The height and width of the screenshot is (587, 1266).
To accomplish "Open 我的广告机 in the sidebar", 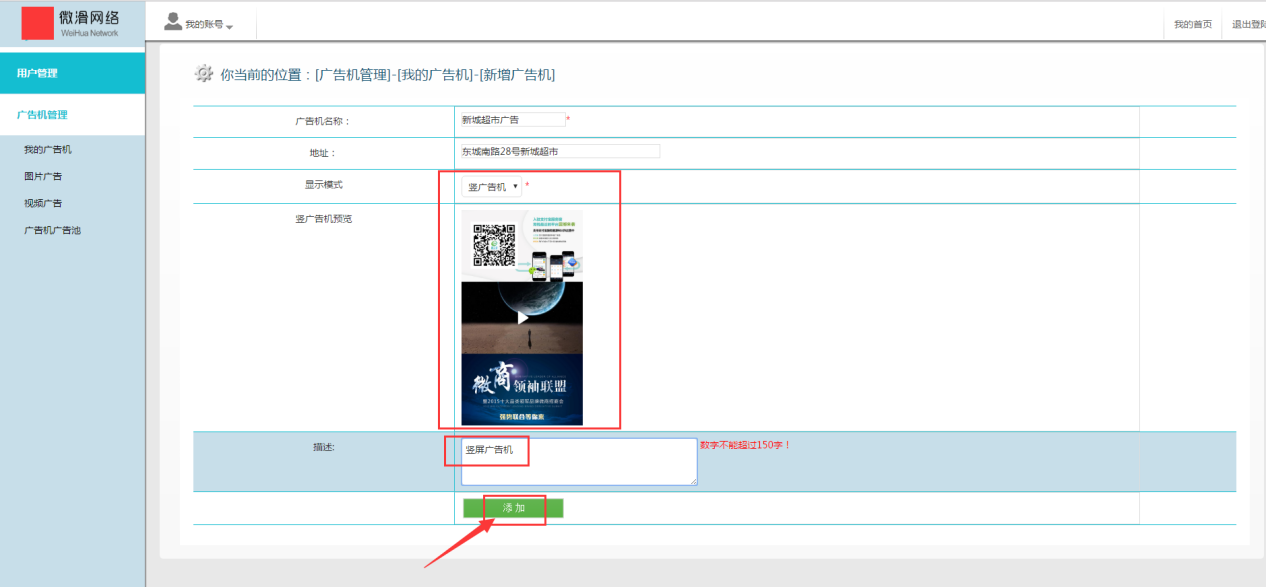I will 48,150.
